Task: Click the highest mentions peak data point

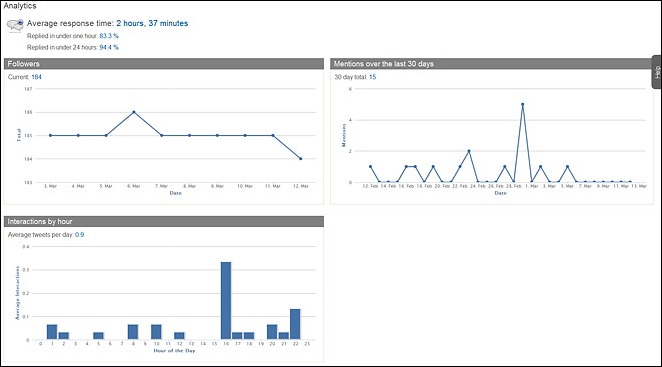Action: click(x=523, y=104)
